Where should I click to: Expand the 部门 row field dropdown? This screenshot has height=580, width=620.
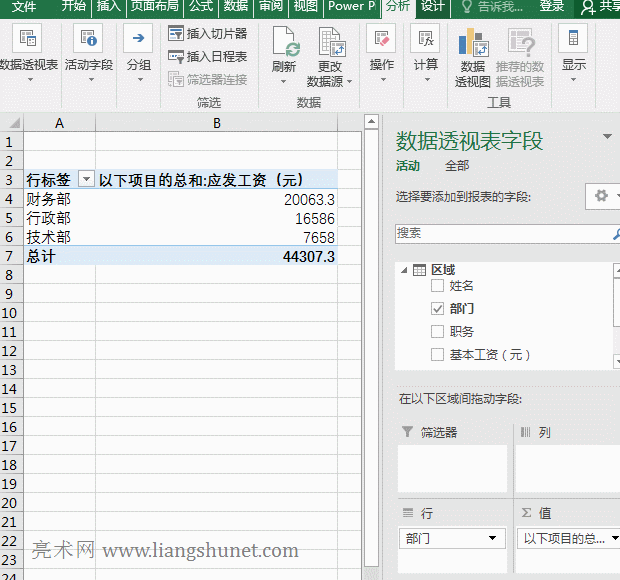coord(492,539)
